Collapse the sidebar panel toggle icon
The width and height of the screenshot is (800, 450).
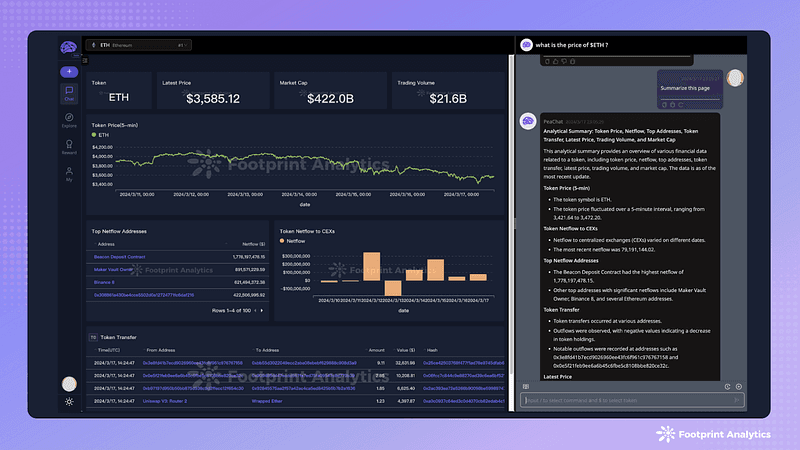point(85,61)
